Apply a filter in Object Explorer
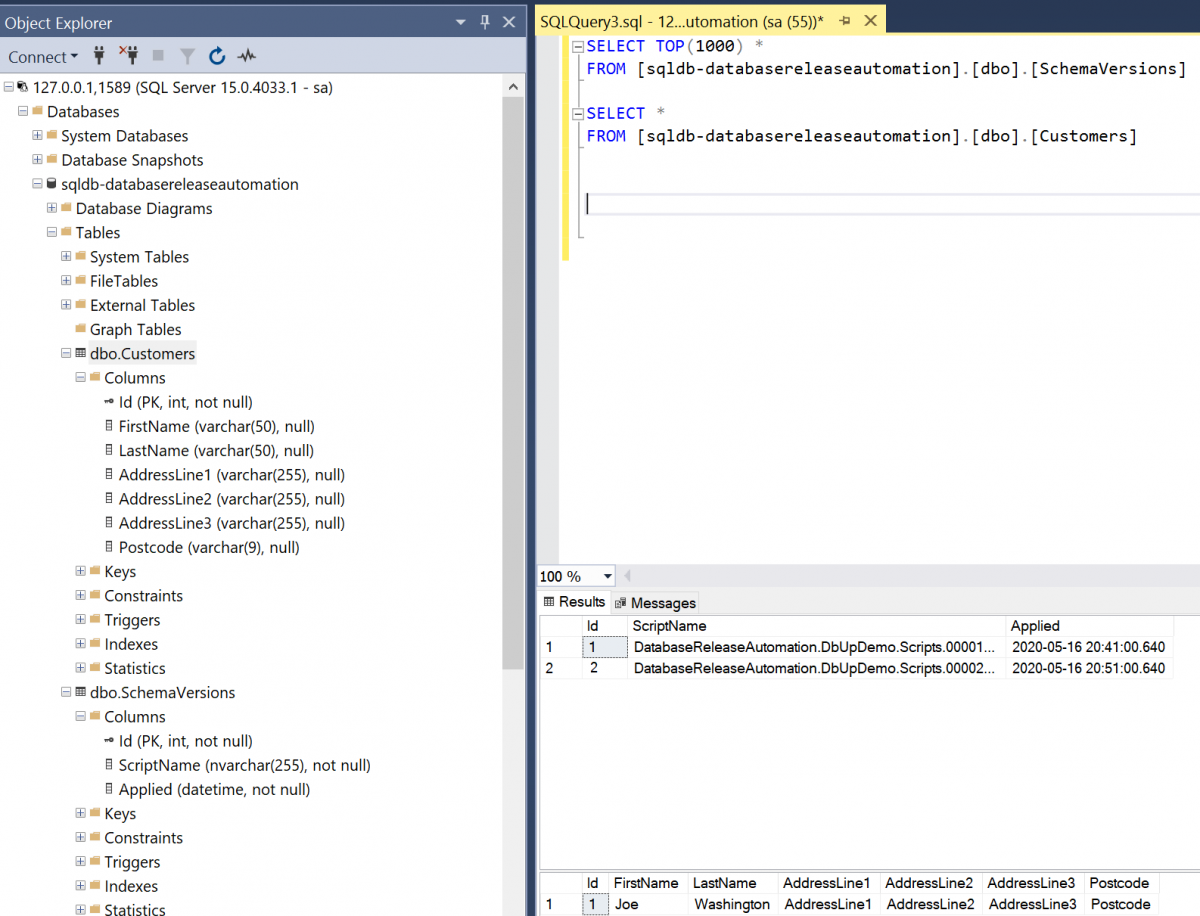 186,57
